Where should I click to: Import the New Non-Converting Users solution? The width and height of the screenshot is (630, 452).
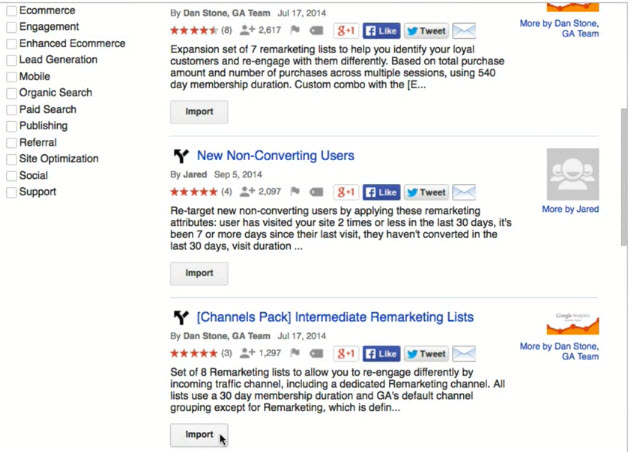click(x=199, y=273)
